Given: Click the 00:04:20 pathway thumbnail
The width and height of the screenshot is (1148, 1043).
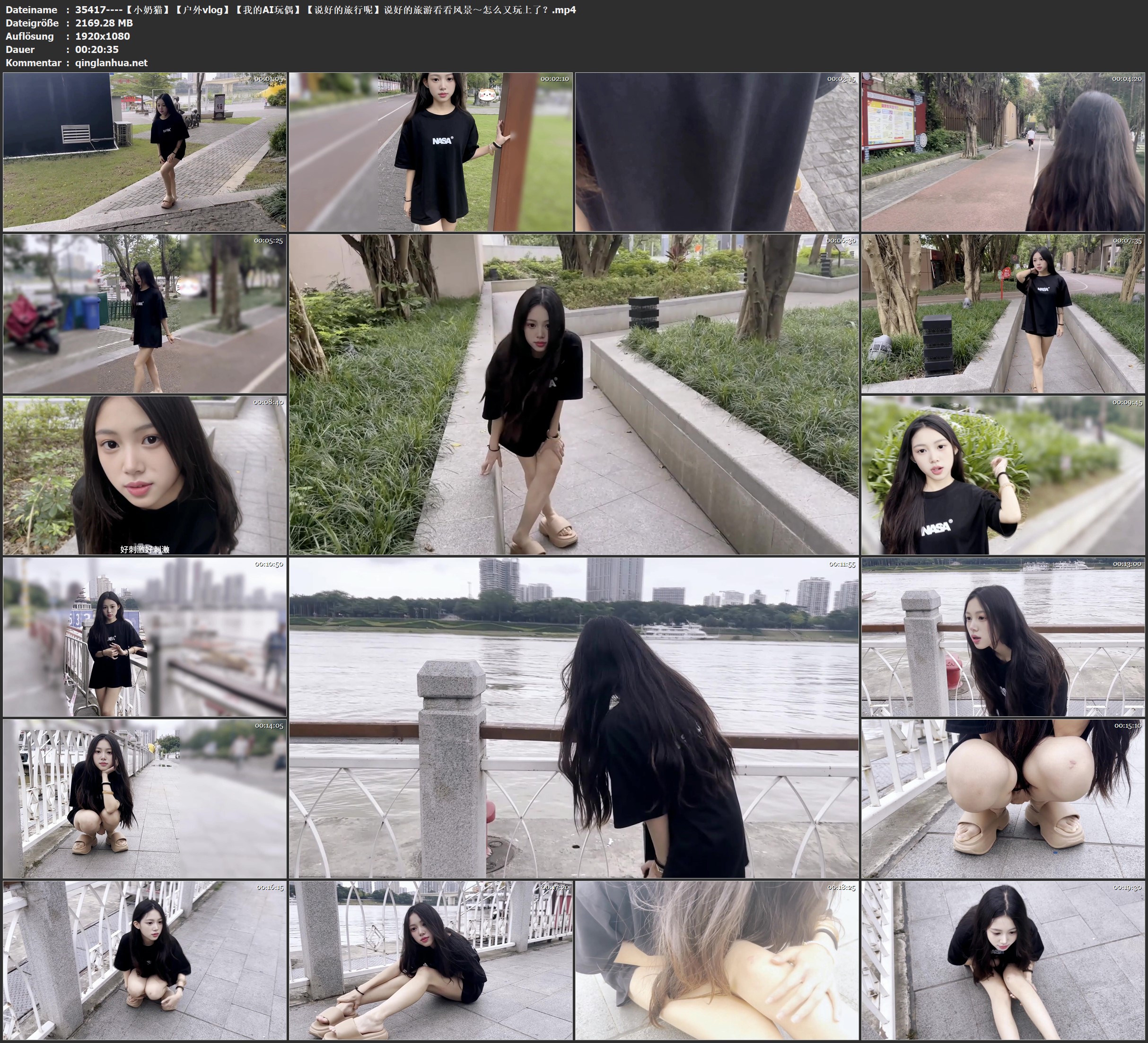Looking at the screenshot, I should (x=1003, y=151).
